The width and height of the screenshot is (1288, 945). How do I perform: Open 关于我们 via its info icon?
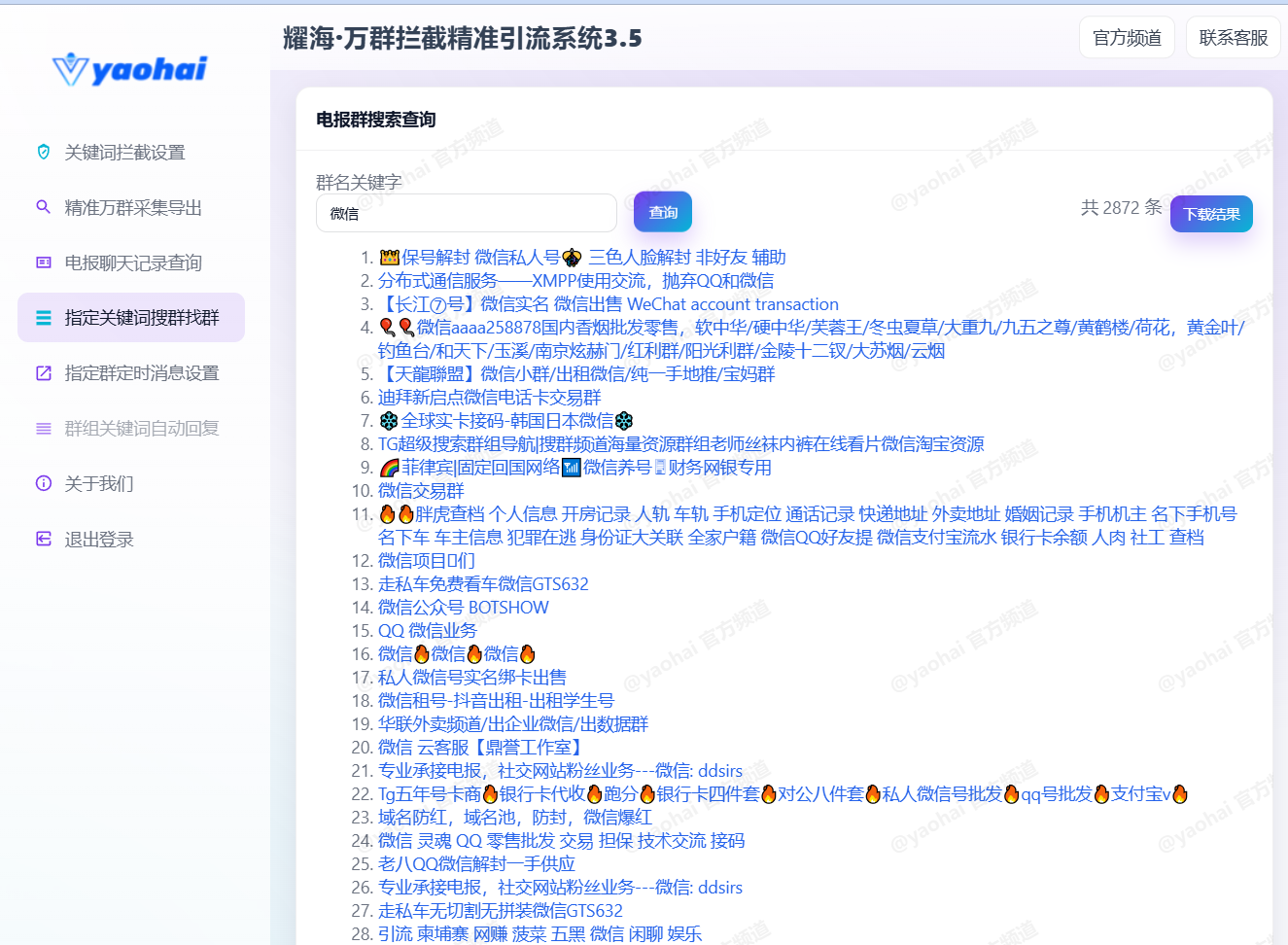click(43, 483)
